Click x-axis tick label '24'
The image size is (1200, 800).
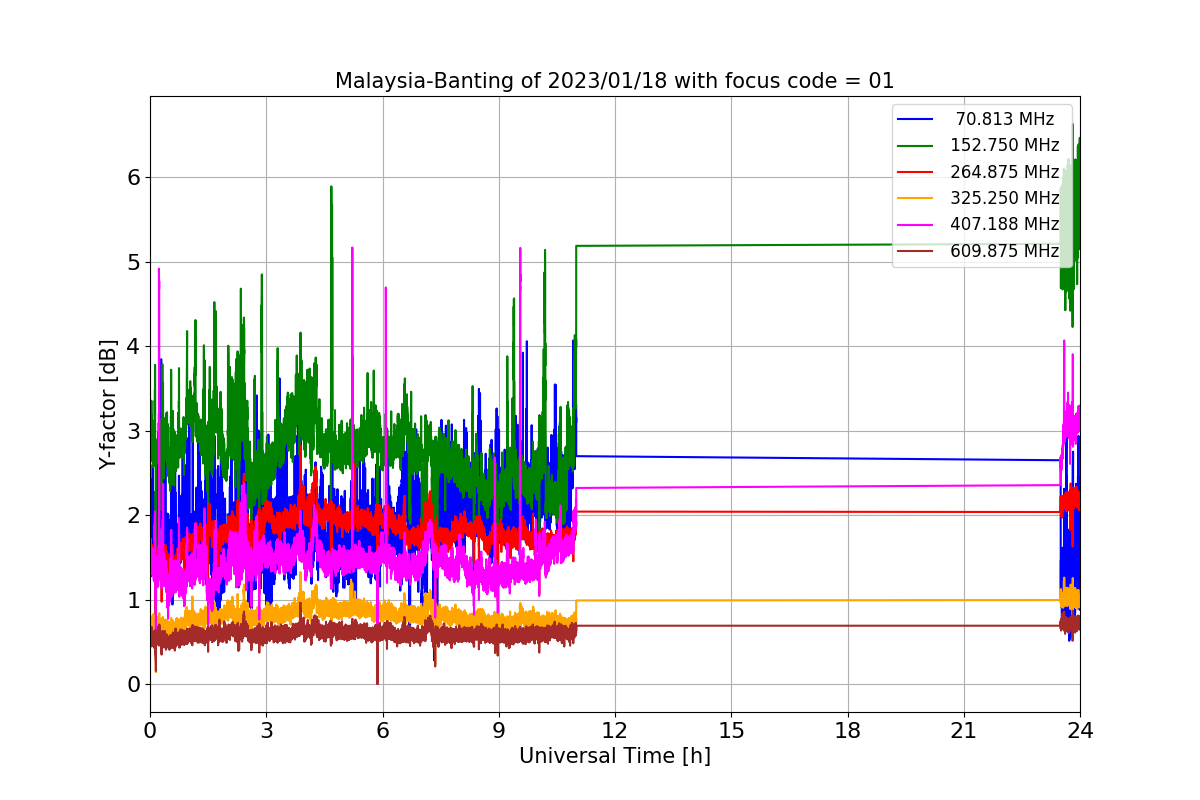[1080, 730]
